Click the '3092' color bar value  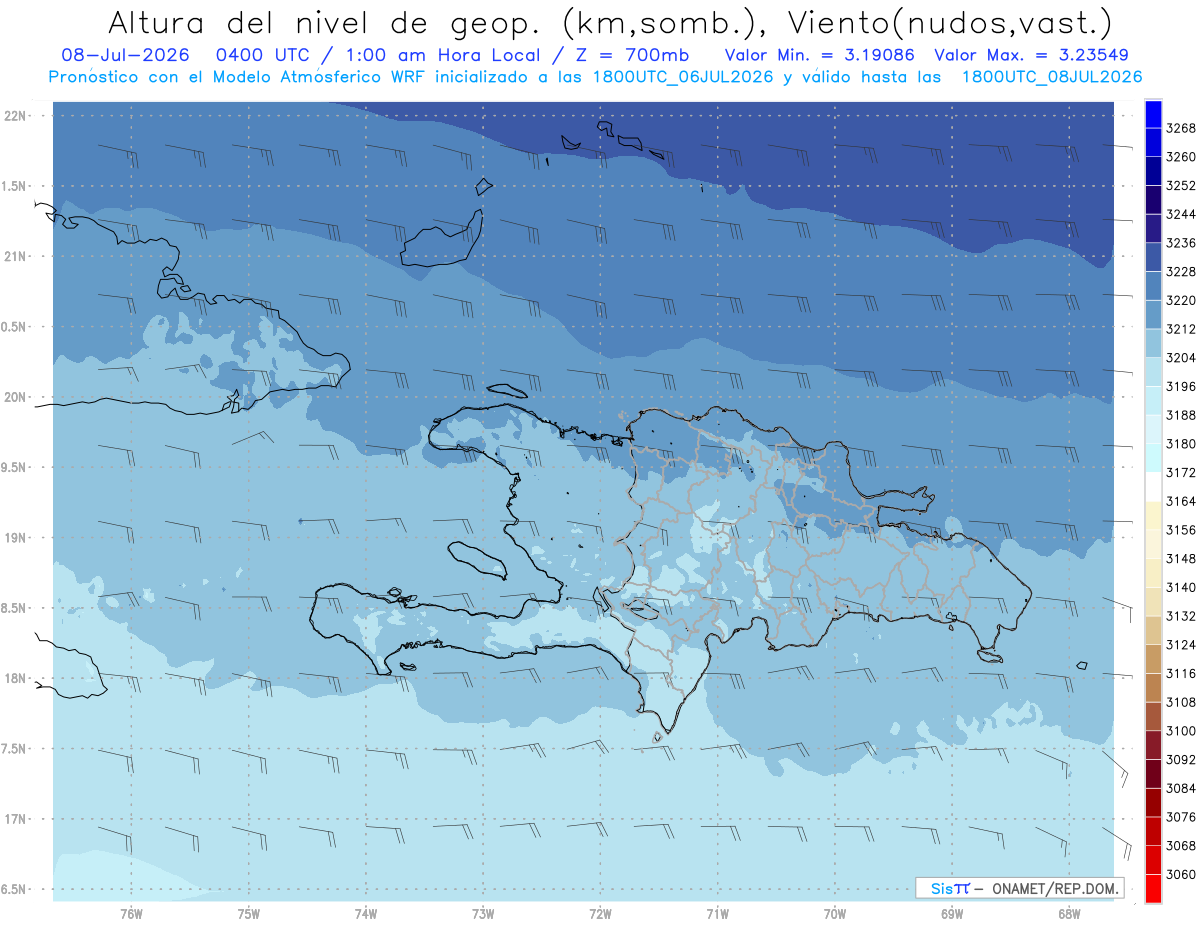pos(1181,760)
